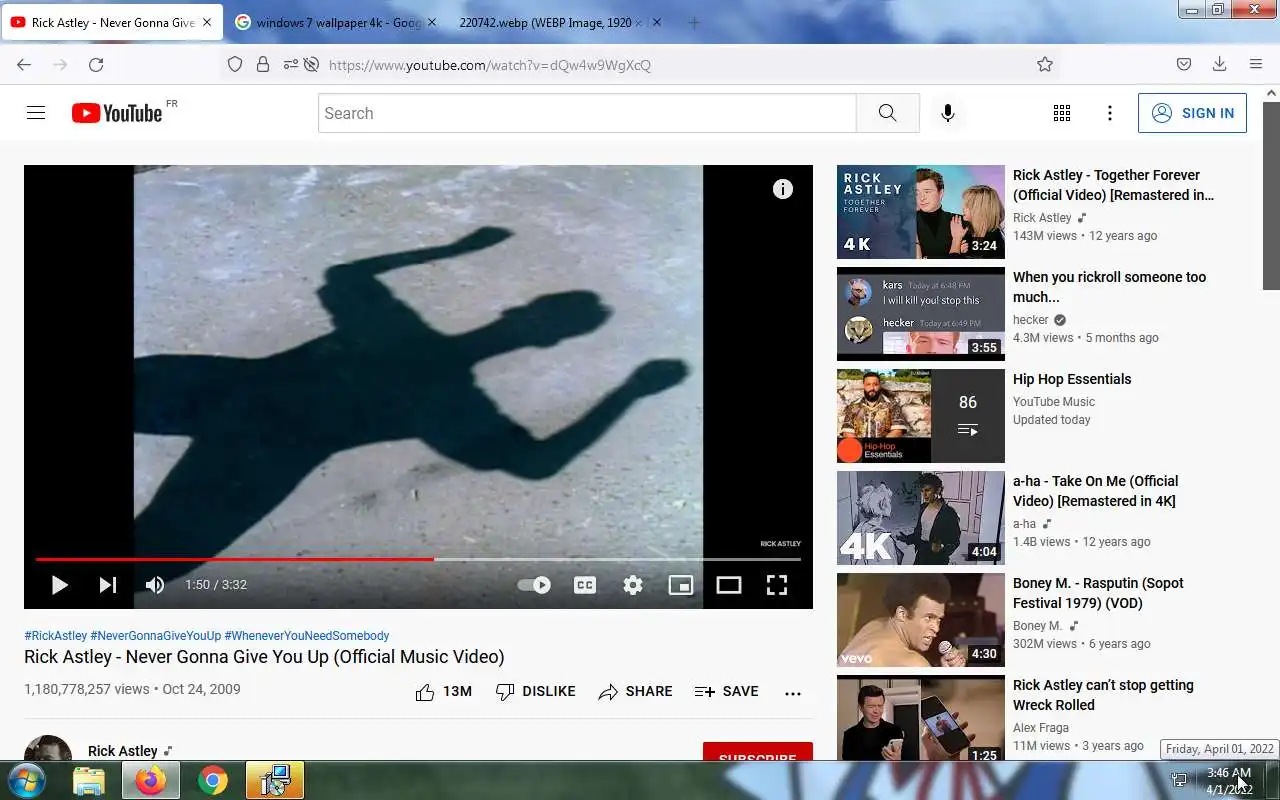This screenshot has width=1280, height=800.
Task: Reload the current page
Action: click(96, 64)
